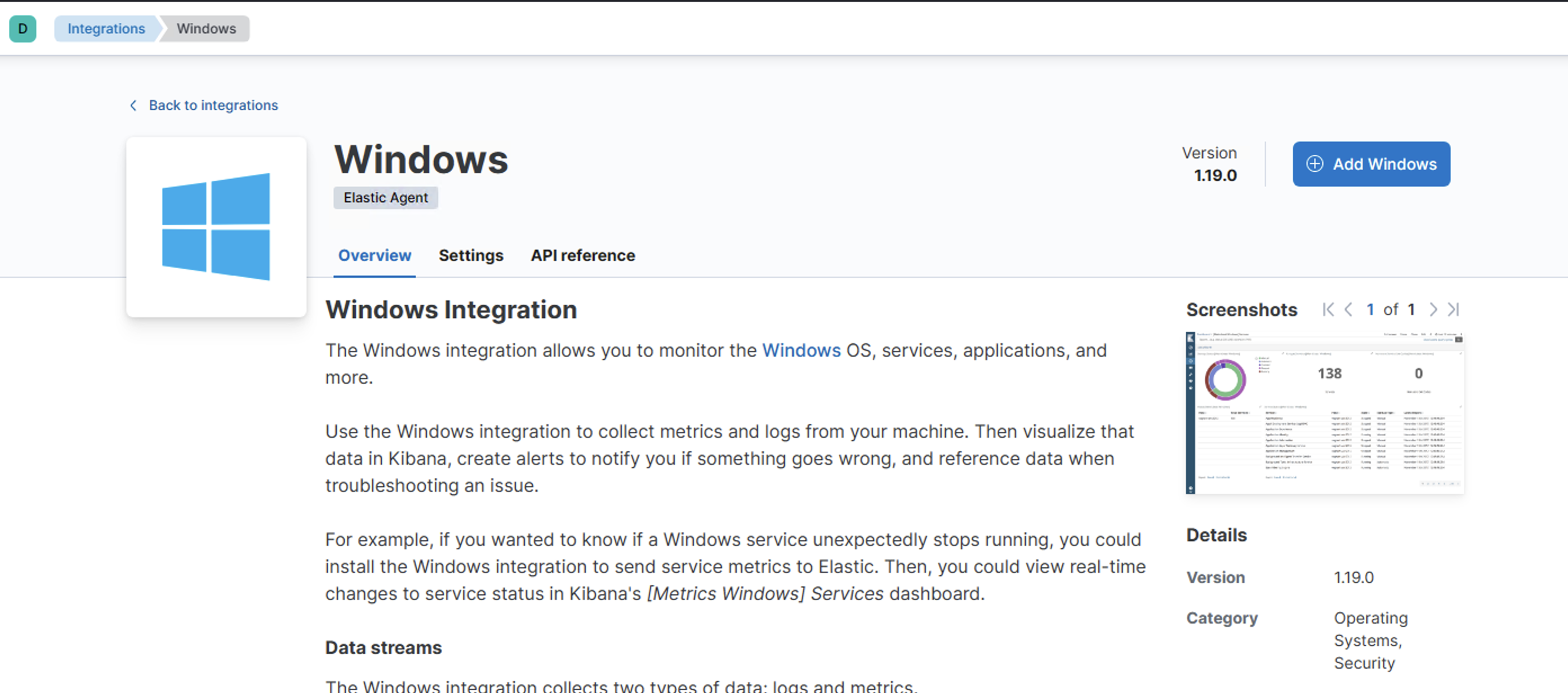The width and height of the screenshot is (1568, 693).
Task: Click the Elastic Agent badge
Action: pos(385,198)
